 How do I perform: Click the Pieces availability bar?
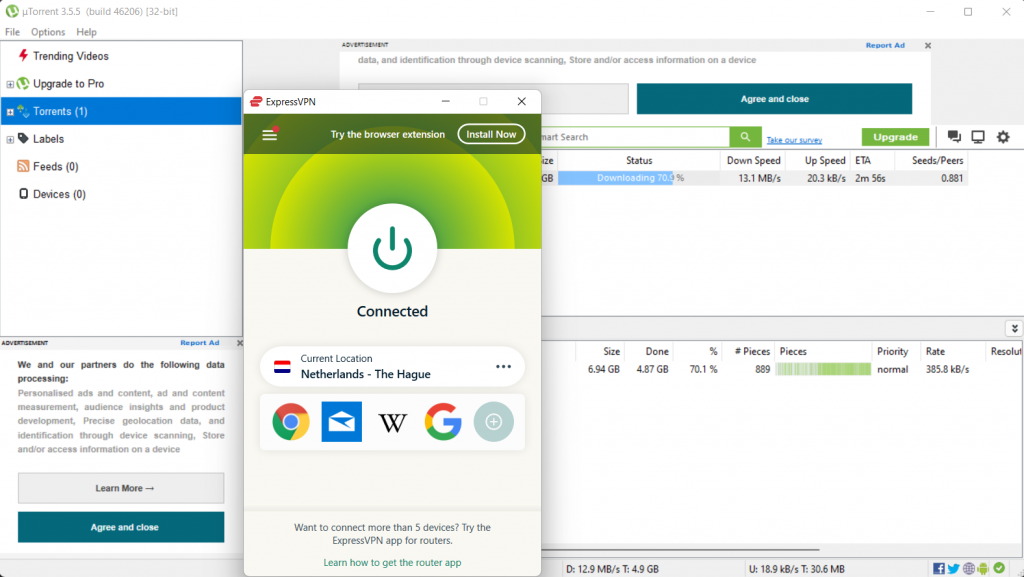point(824,369)
